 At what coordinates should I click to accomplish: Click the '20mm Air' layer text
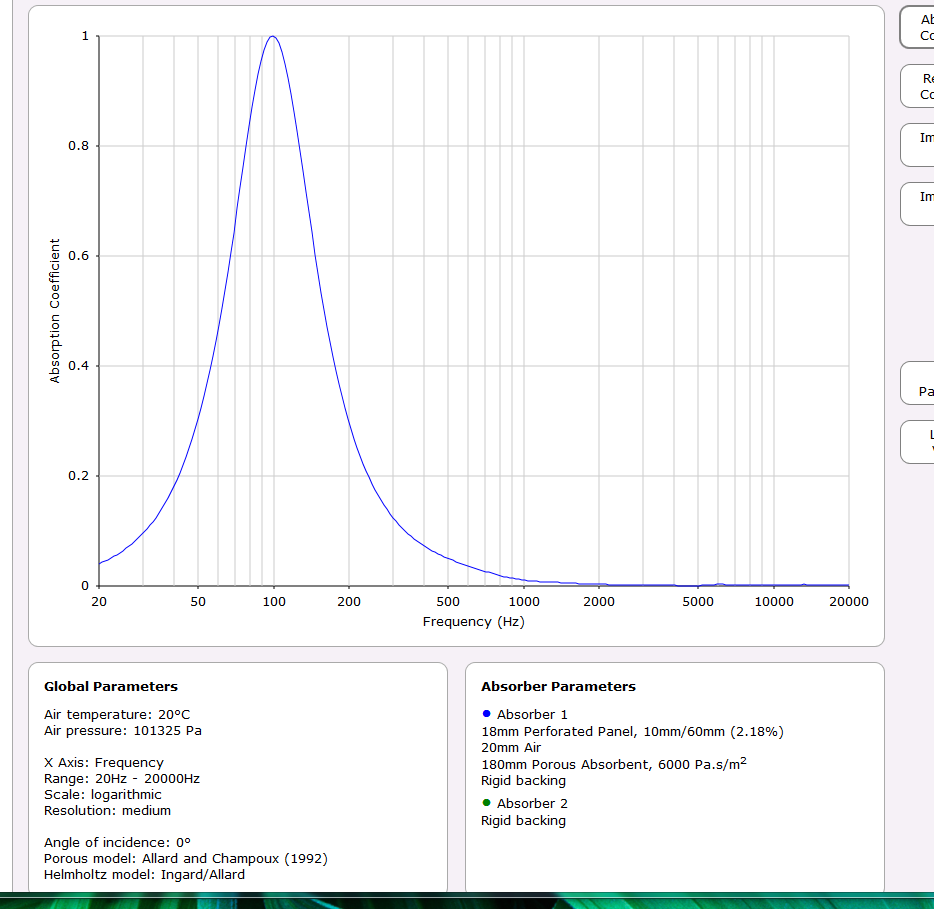[x=511, y=748]
